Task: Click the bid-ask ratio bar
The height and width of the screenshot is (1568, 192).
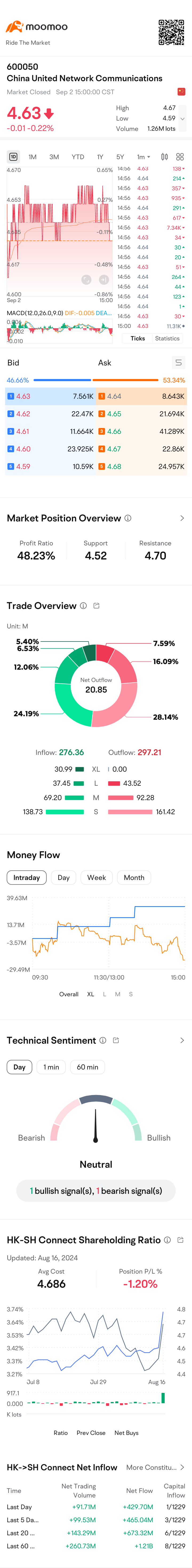Action: point(96,380)
